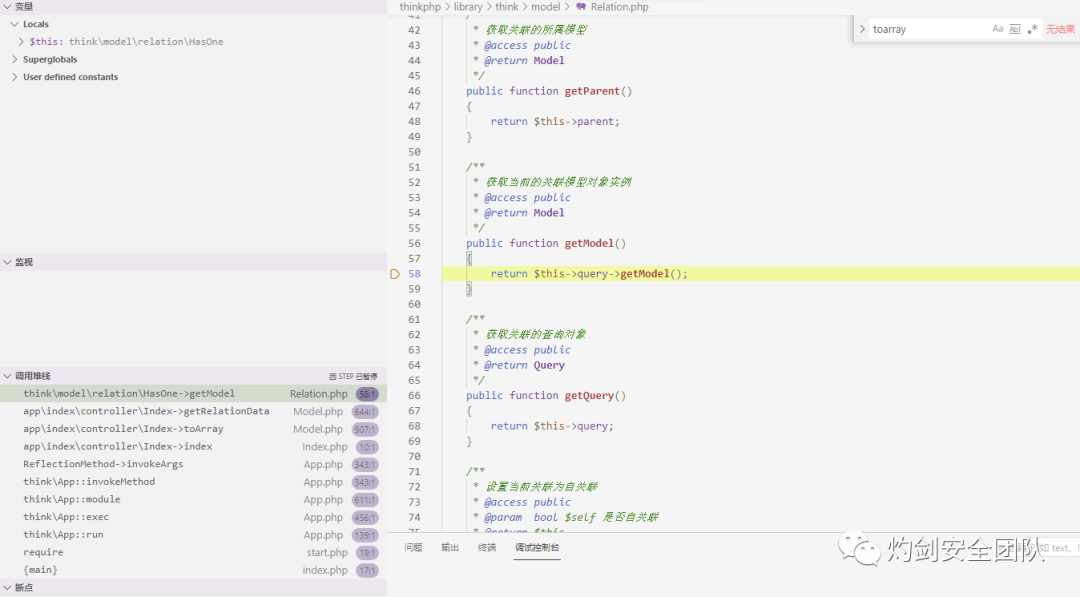
Task: Click the getParent function name
Action: 592,91
